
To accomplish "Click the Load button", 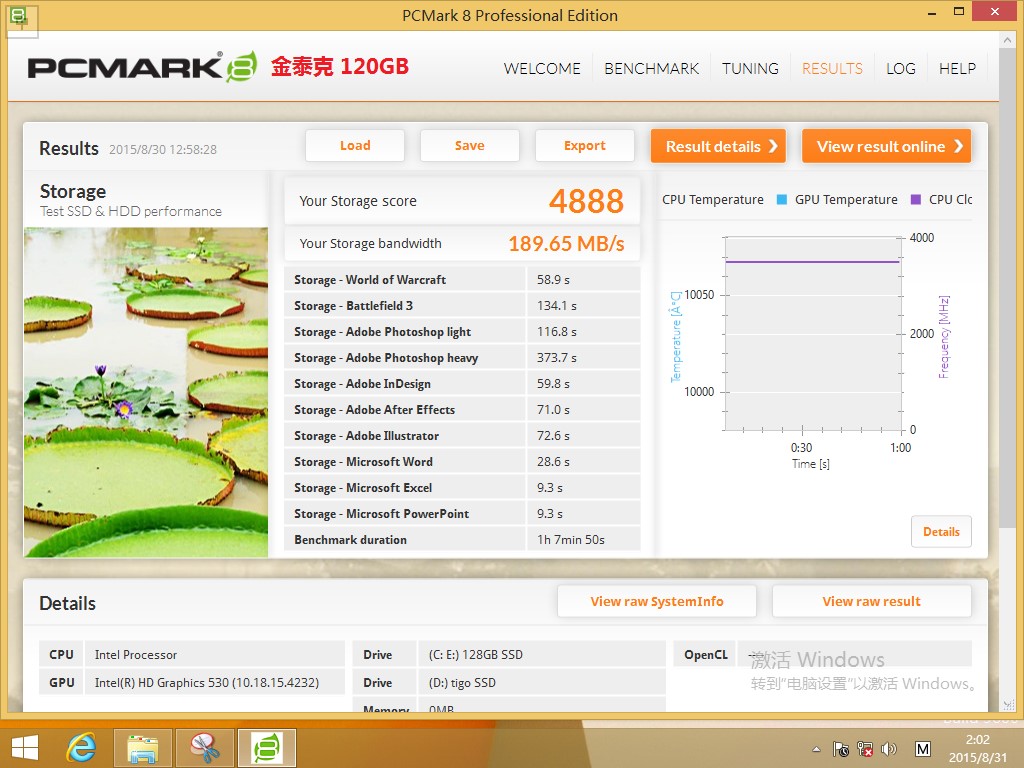I will [x=355, y=146].
